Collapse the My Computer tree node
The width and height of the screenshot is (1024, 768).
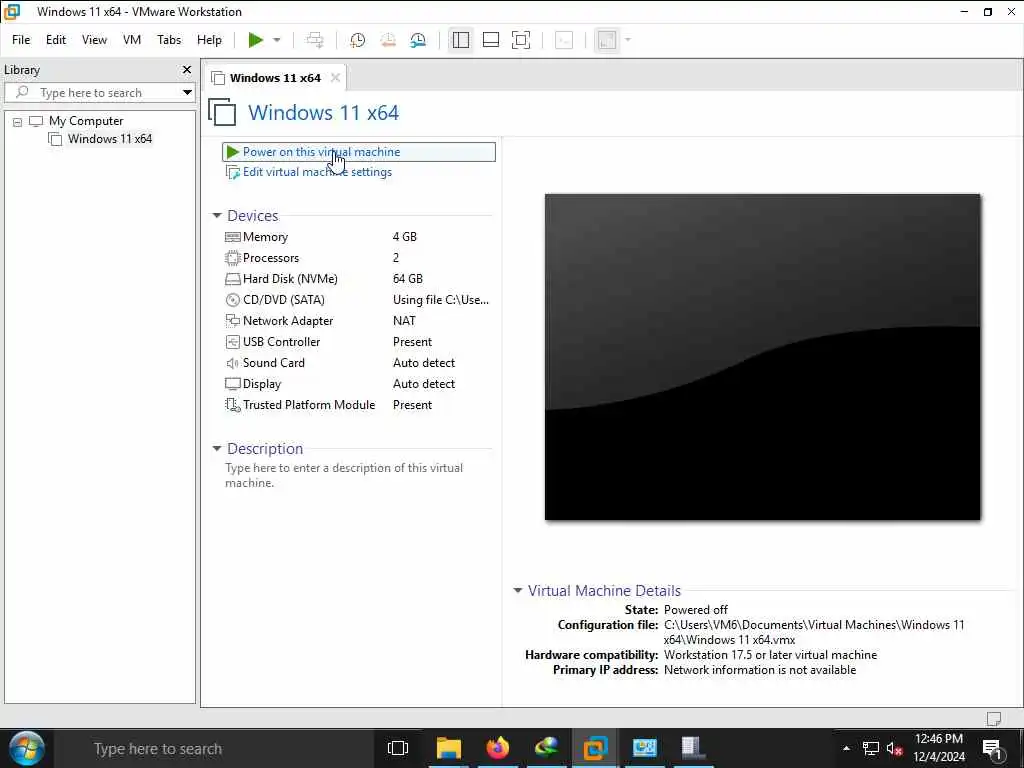pos(18,121)
